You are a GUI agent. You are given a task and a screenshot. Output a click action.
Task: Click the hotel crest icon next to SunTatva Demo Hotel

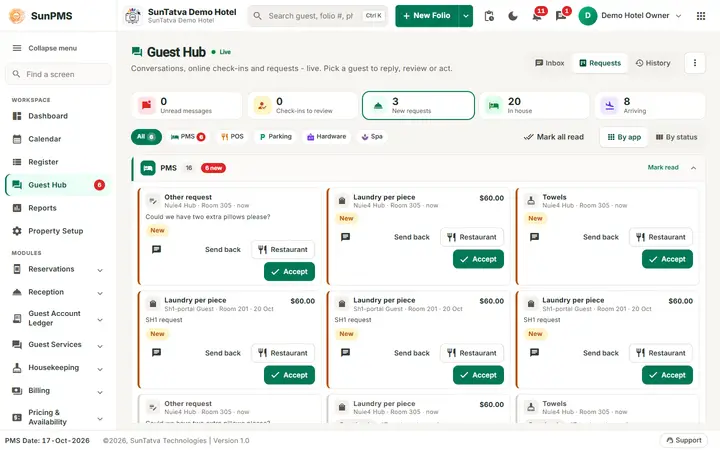pos(133,16)
